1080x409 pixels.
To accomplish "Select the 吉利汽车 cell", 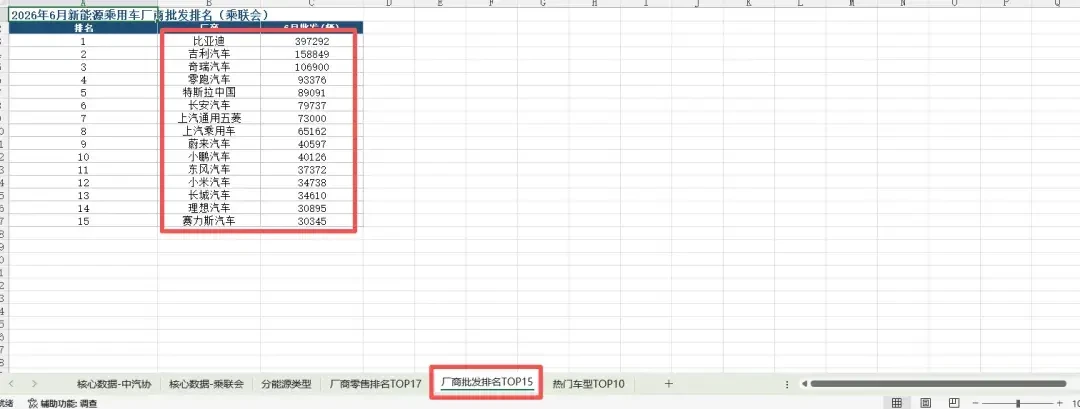I will pos(209,54).
